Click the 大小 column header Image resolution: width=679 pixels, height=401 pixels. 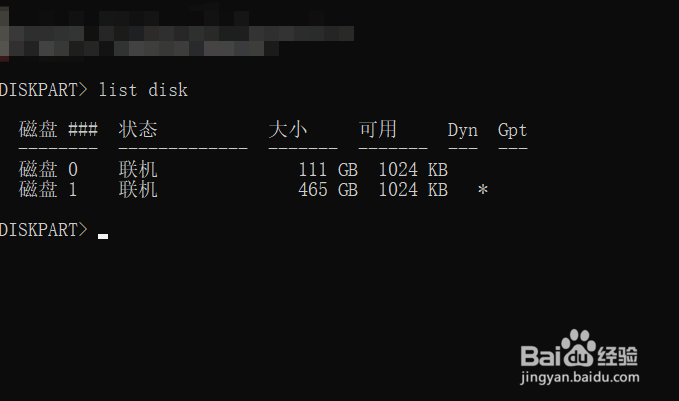[x=288, y=129]
